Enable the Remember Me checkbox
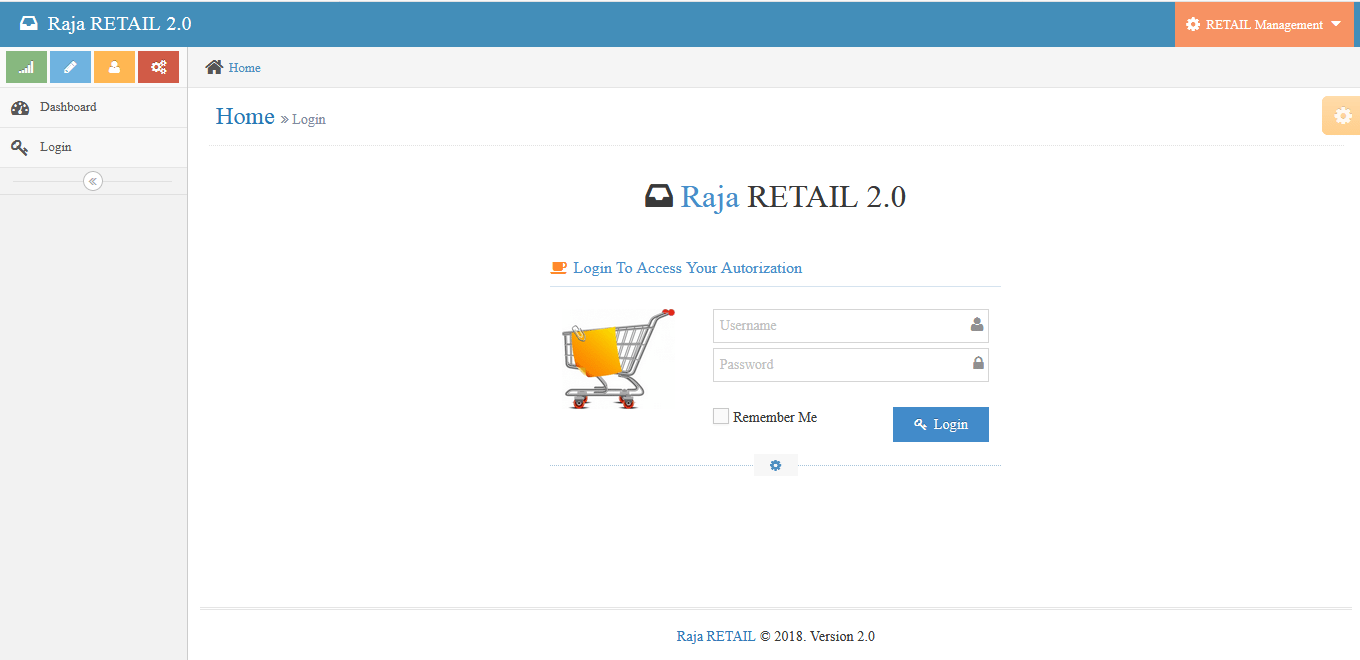Viewport: 1360px width, 660px height. click(721, 415)
